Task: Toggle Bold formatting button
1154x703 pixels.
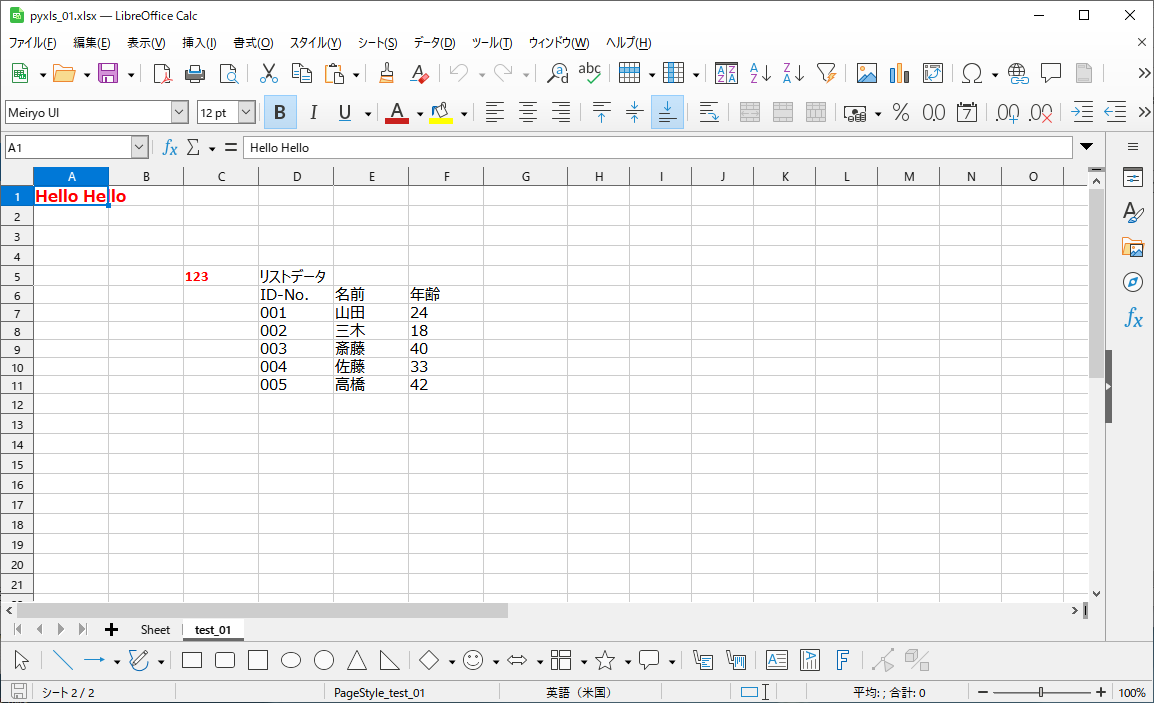Action: click(x=280, y=113)
